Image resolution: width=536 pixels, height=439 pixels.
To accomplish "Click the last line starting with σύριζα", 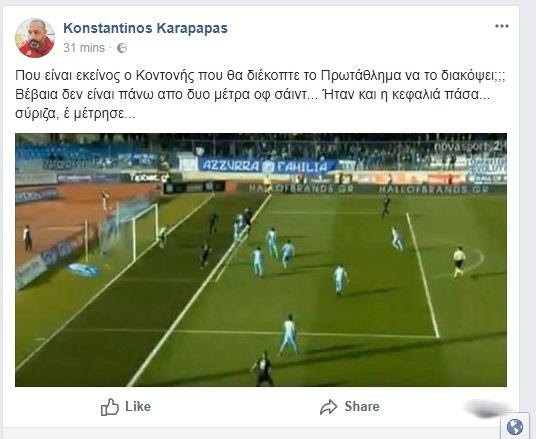I will coord(75,114).
